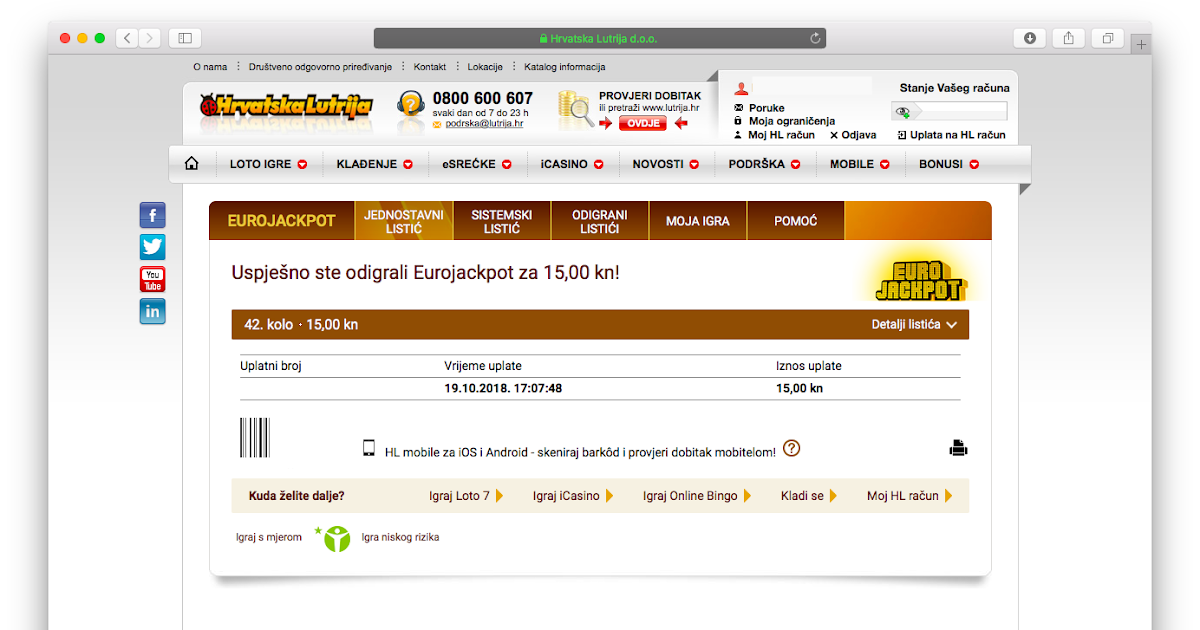
Task: Click the ticket barcode image
Action: click(x=254, y=438)
